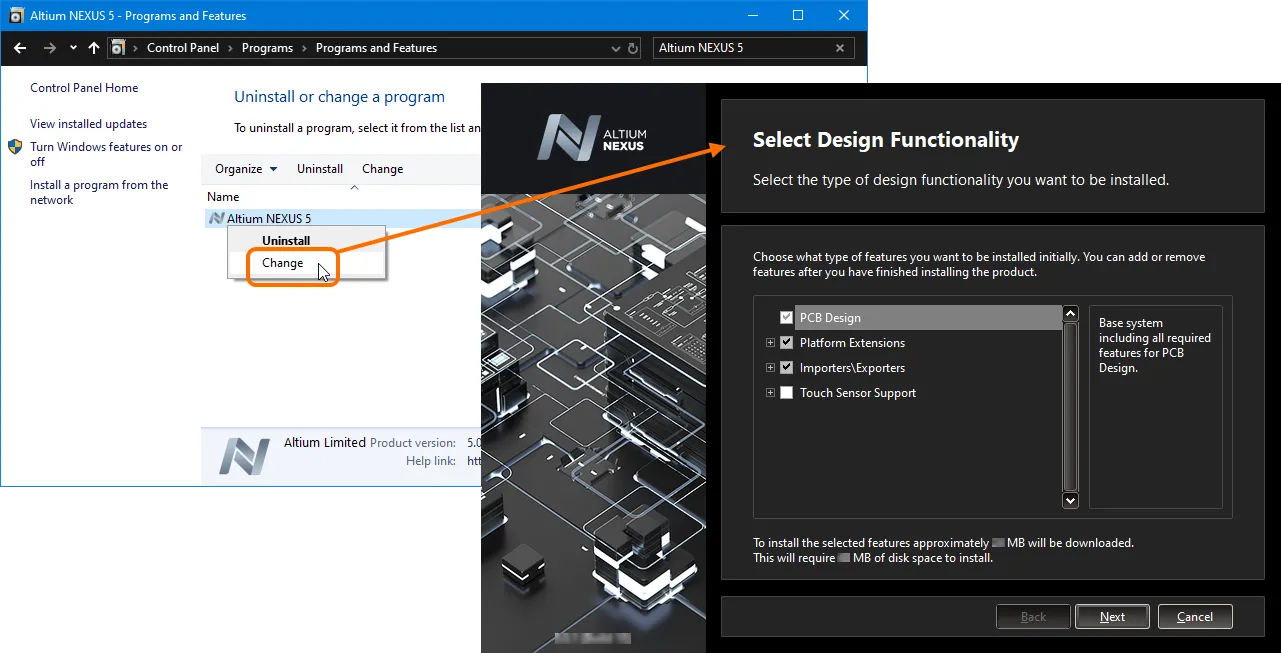Open the recent locations dropdown arrow
This screenshot has width=1281, height=653.
73,48
